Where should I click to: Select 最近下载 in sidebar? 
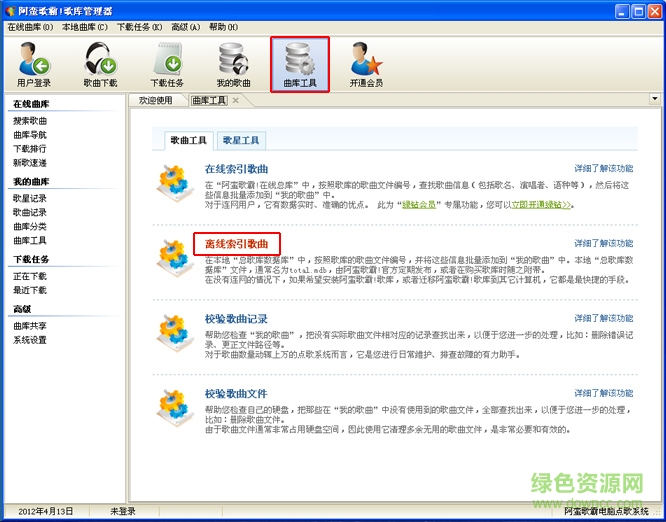30,291
